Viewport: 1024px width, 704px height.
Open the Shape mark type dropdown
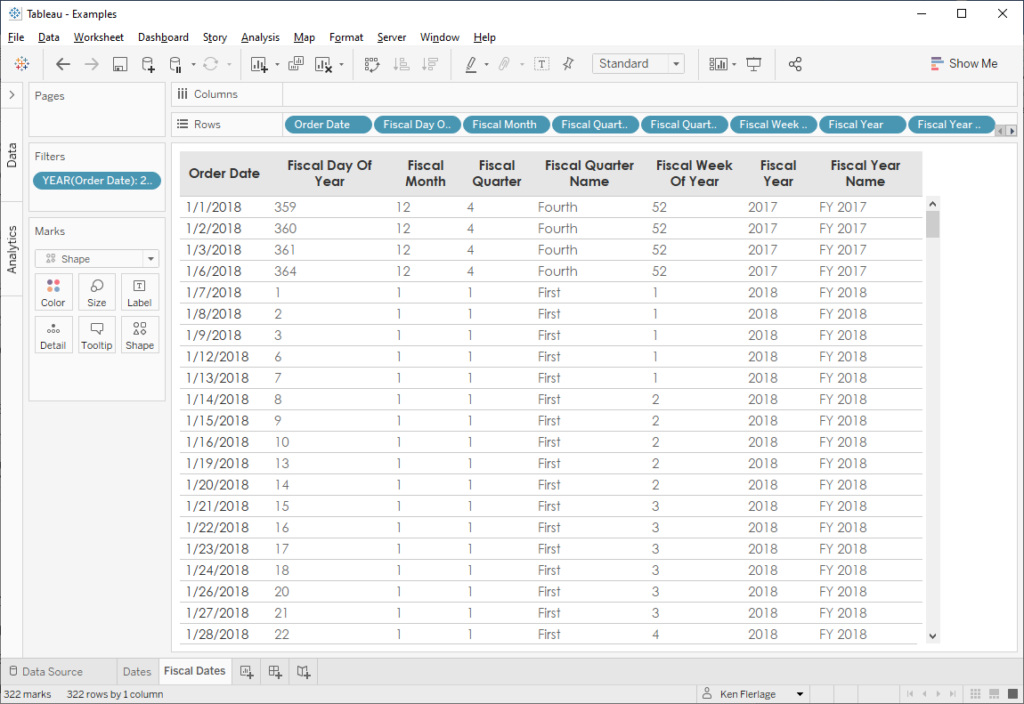(x=96, y=258)
